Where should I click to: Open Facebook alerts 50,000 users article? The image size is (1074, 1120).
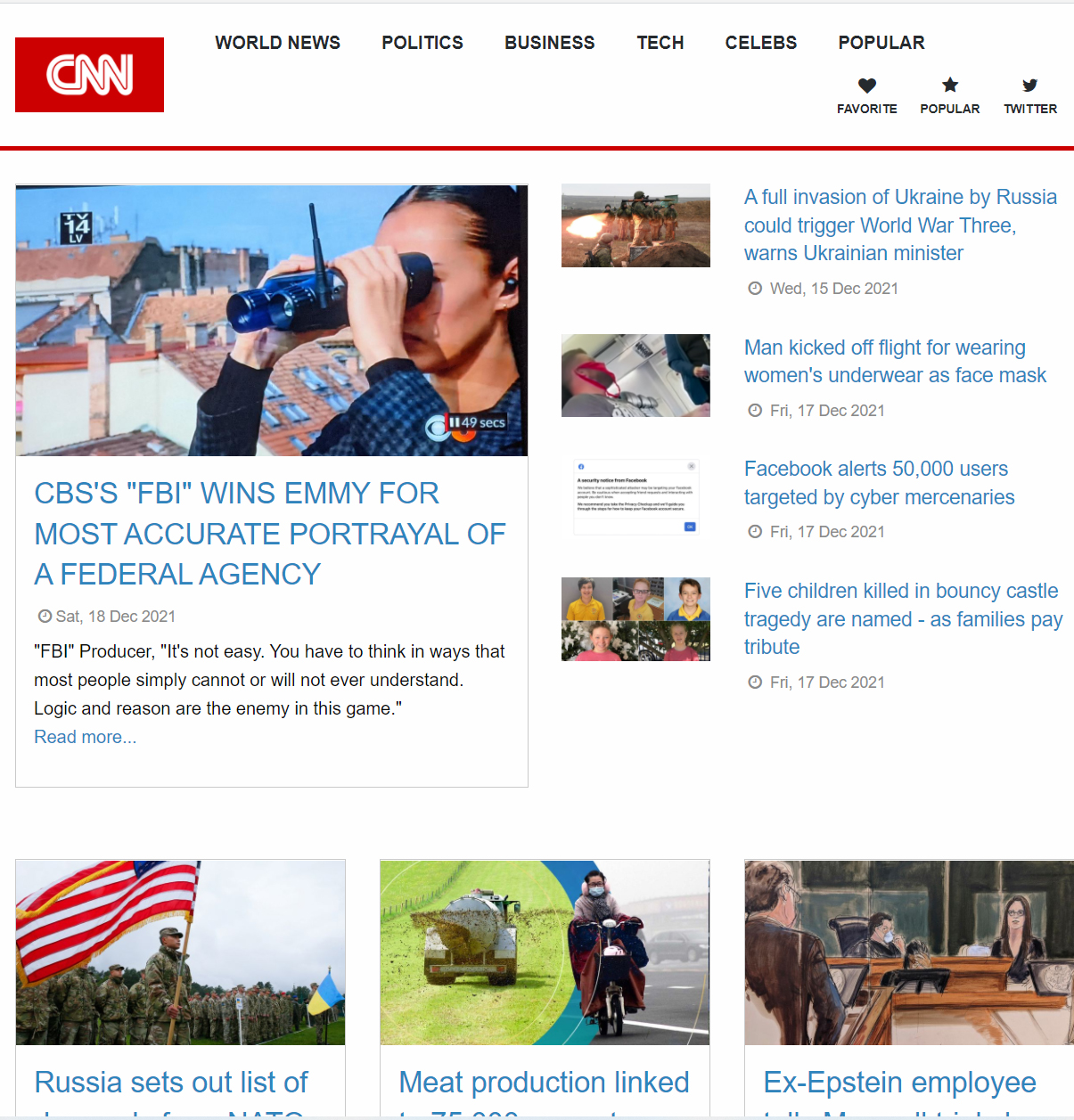(x=880, y=483)
